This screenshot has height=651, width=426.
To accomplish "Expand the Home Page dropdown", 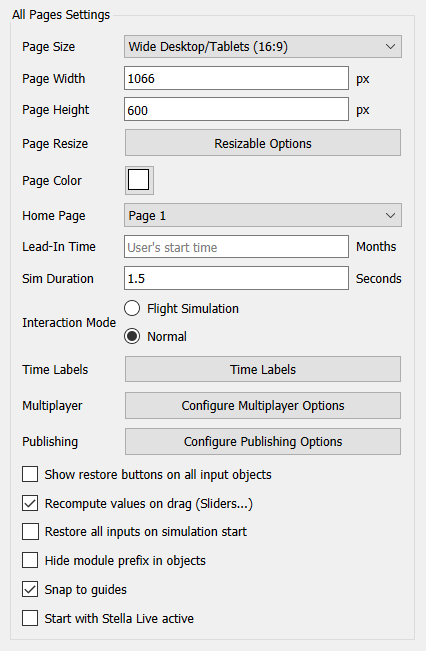I will (x=262, y=215).
